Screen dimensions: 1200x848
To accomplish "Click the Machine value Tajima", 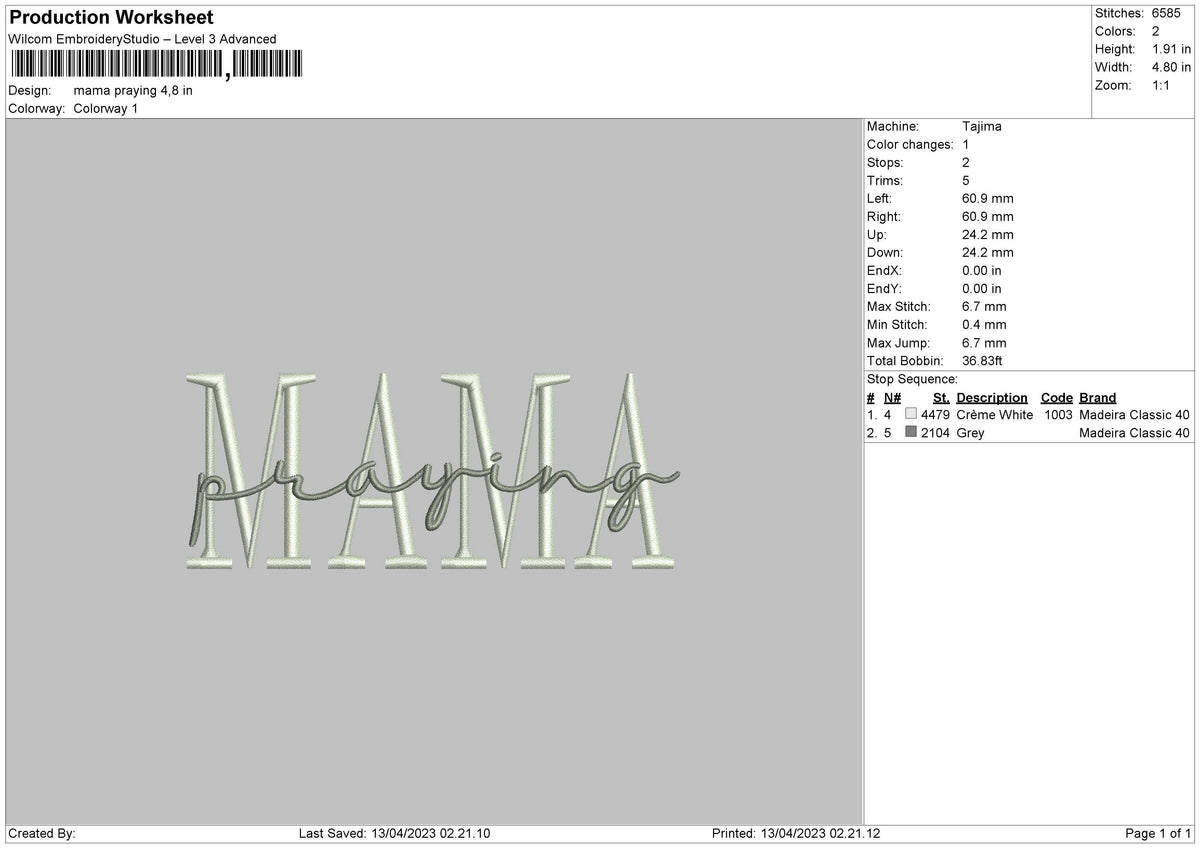I will click(981, 126).
